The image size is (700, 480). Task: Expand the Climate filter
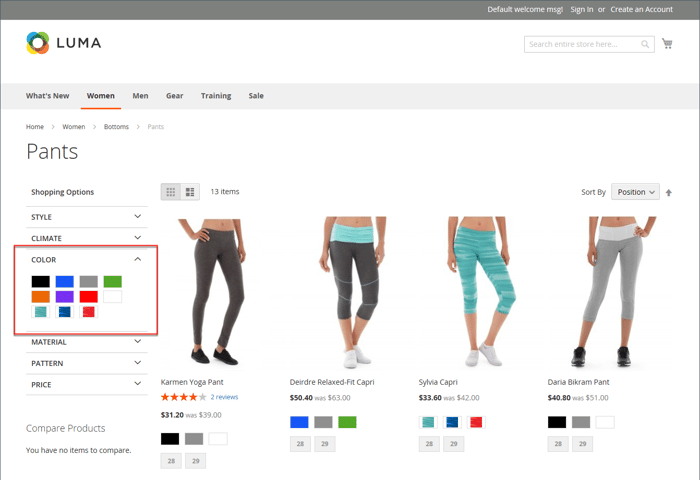pyautogui.click(x=87, y=238)
